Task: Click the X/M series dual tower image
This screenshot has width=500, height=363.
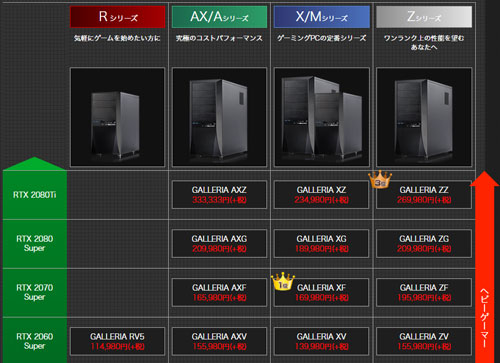Action: 322,117
